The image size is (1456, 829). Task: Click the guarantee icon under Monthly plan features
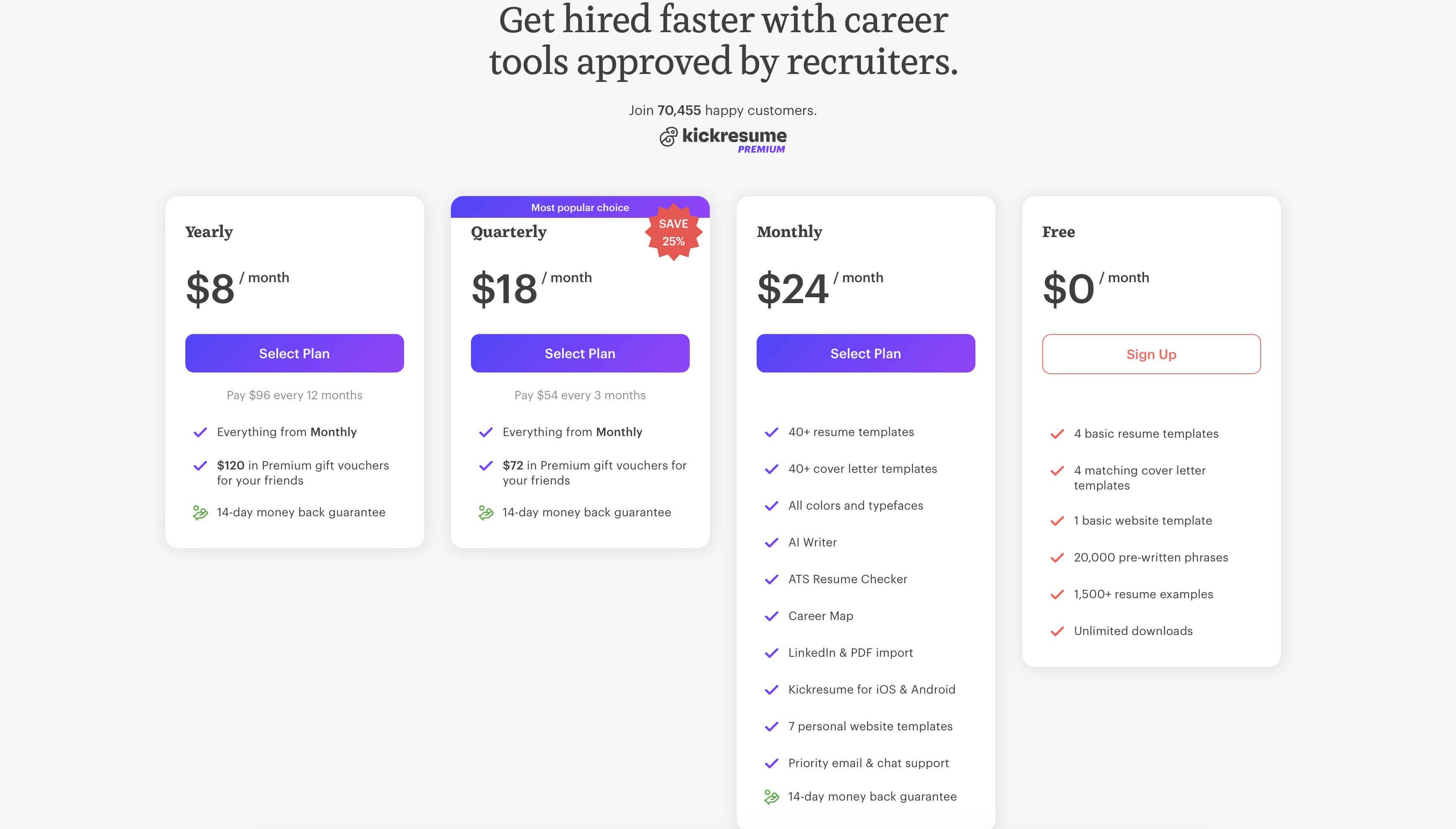772,796
